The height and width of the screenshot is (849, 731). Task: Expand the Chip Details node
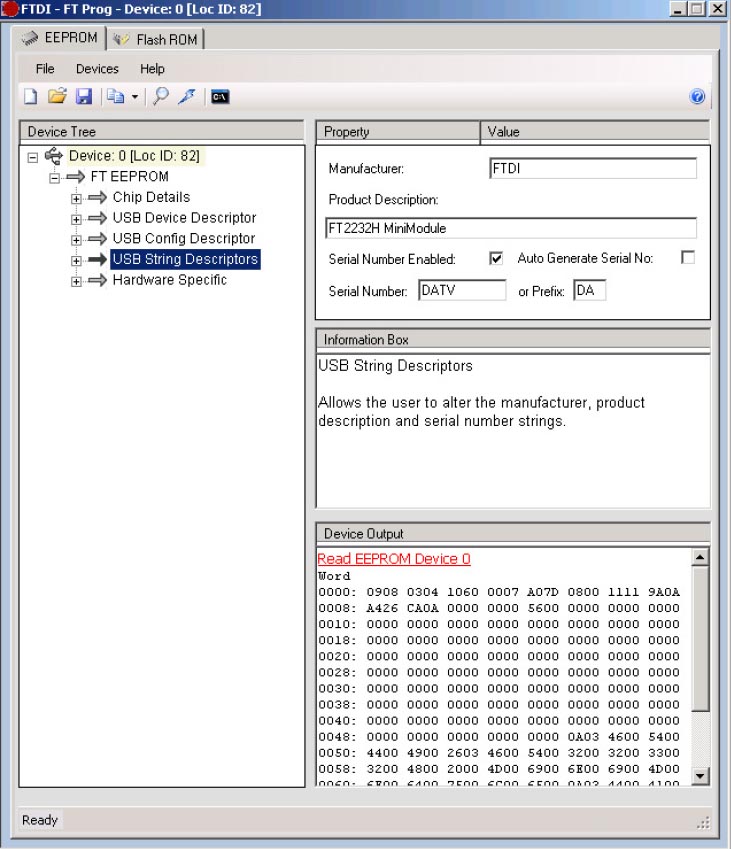point(76,199)
